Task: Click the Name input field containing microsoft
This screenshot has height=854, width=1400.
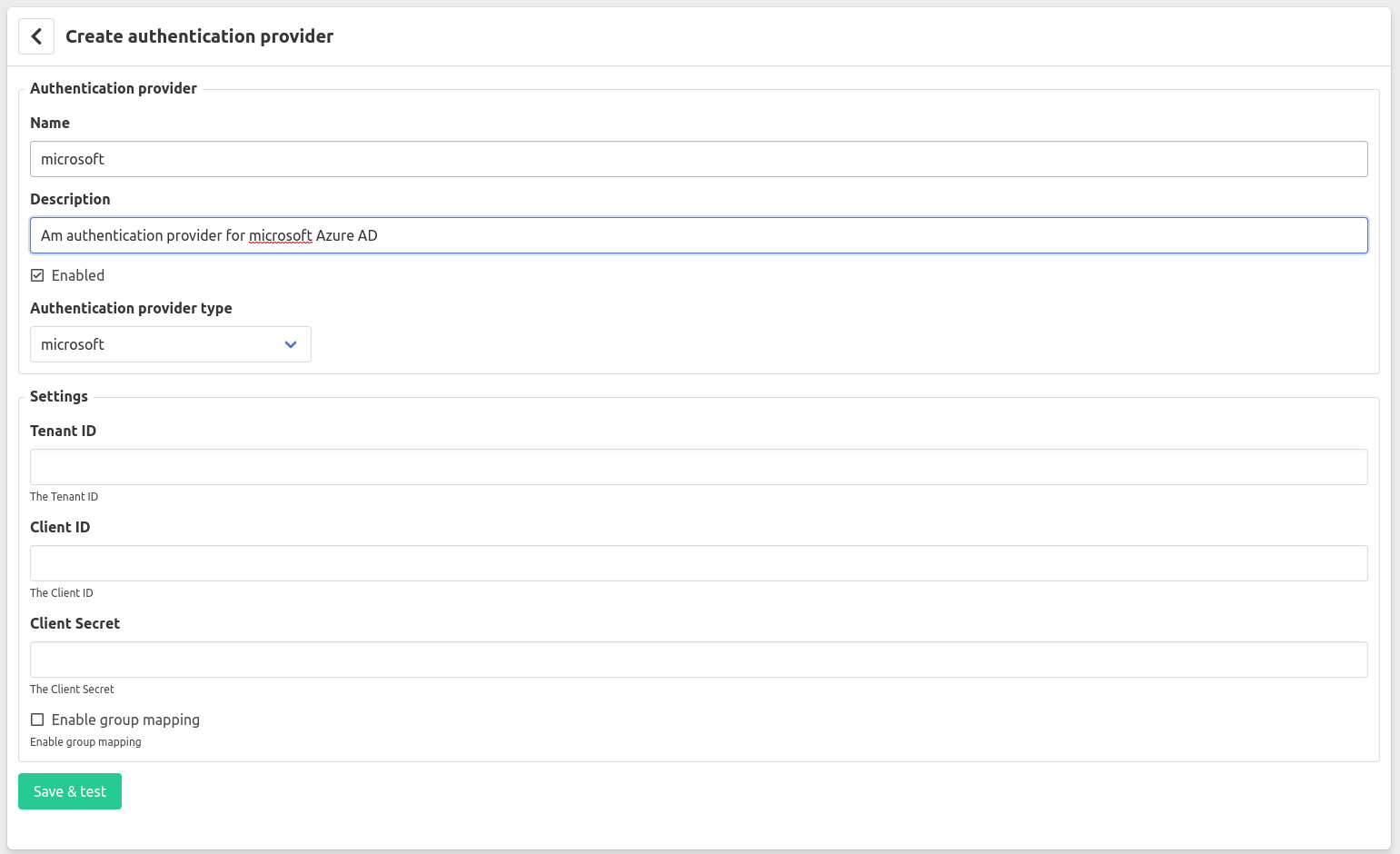Action: pyautogui.click(x=699, y=159)
